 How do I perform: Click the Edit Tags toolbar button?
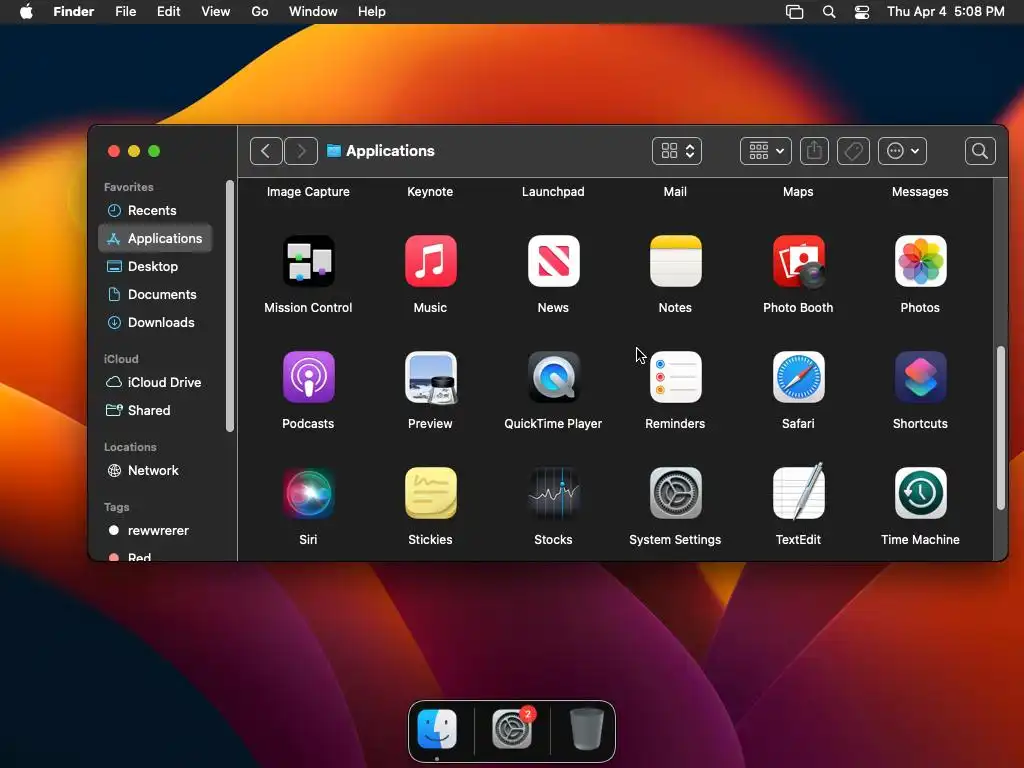853,151
